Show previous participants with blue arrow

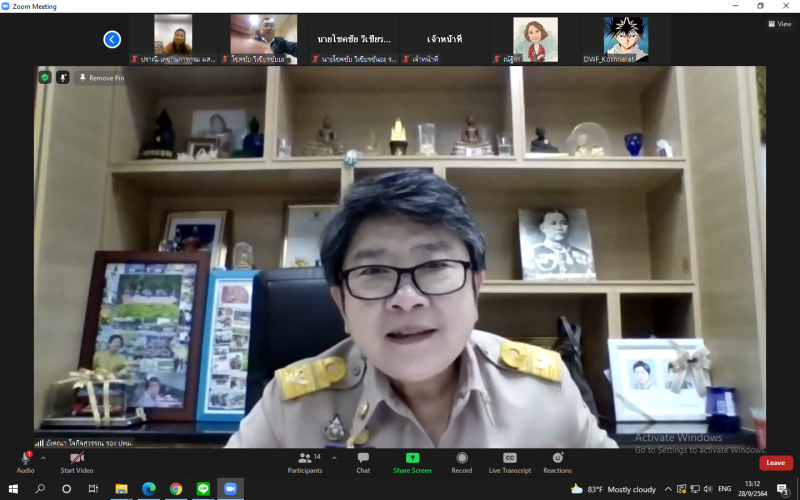coord(112,39)
